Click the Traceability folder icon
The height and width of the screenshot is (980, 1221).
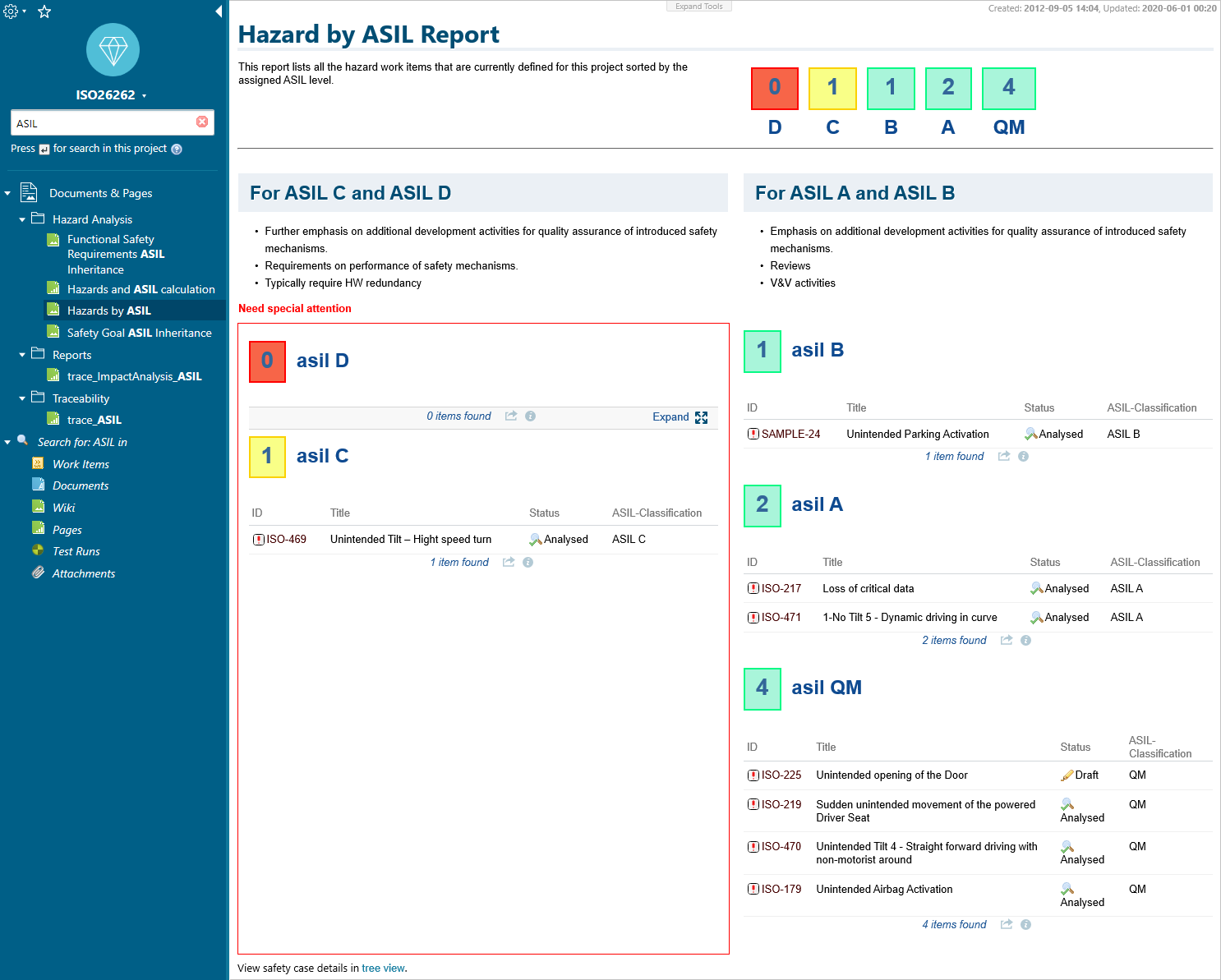click(x=38, y=398)
